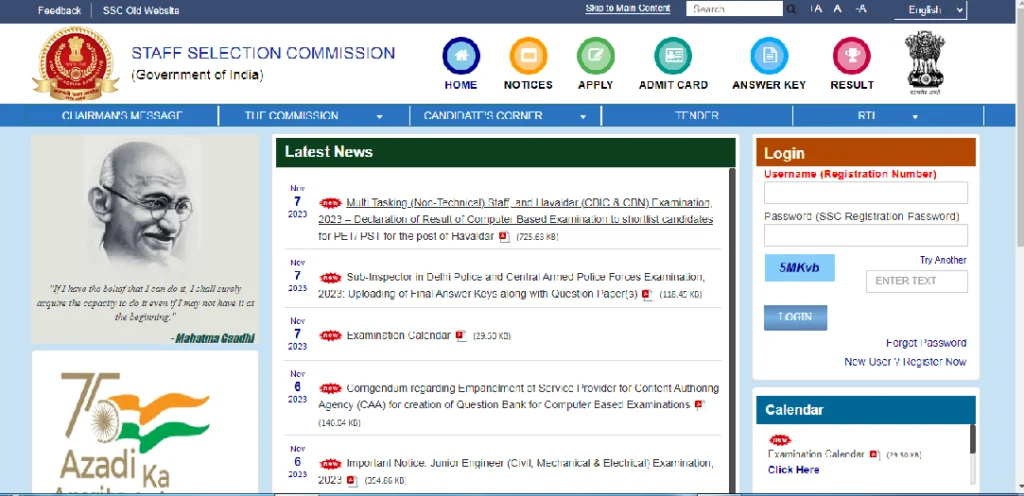This screenshot has width=1024, height=496.
Task: Open the ADMIT CARD icon
Action: click(x=673, y=56)
